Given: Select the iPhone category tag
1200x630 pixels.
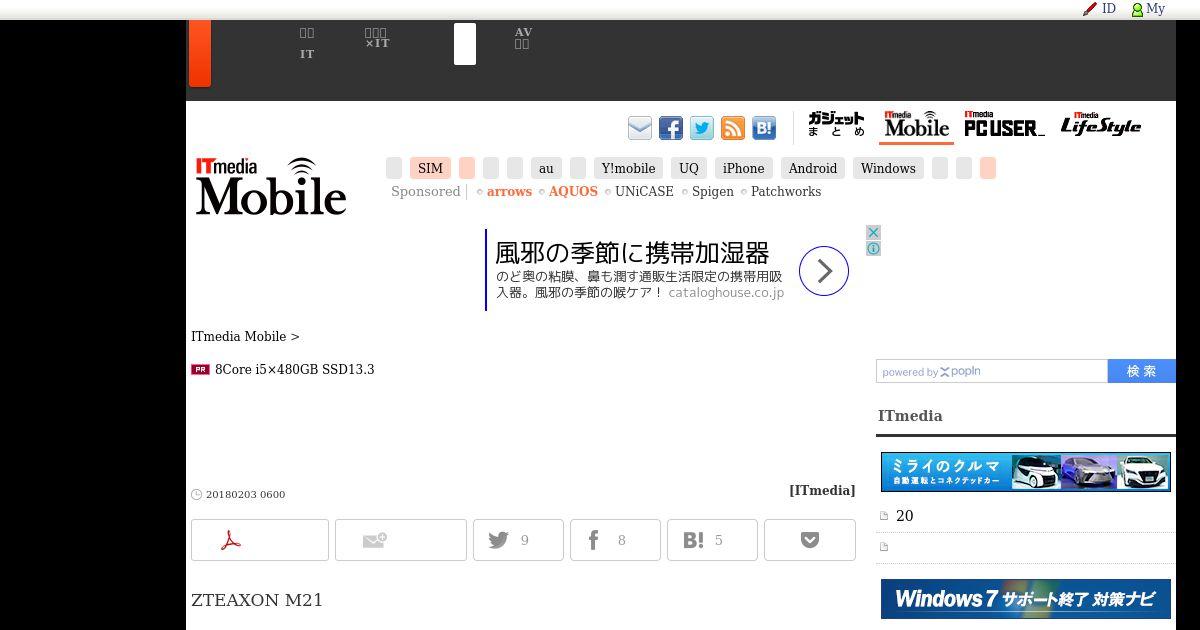Looking at the screenshot, I should coord(743,168).
